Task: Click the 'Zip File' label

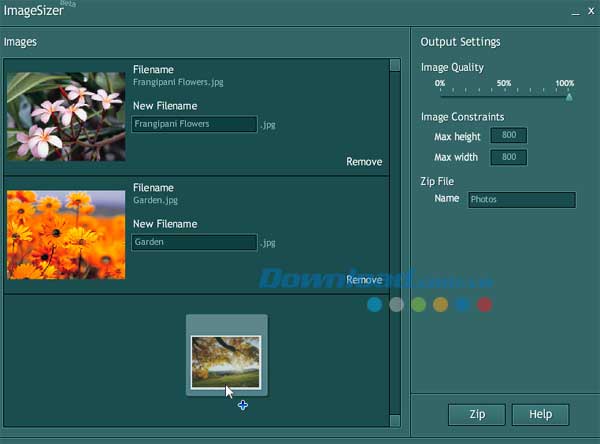Action: click(437, 181)
